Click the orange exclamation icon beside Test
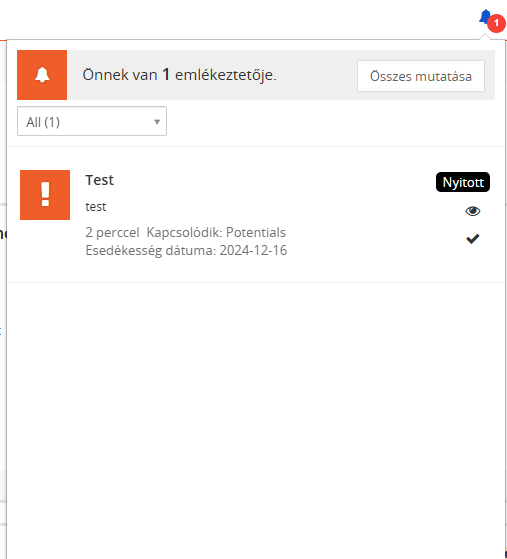 click(x=45, y=195)
